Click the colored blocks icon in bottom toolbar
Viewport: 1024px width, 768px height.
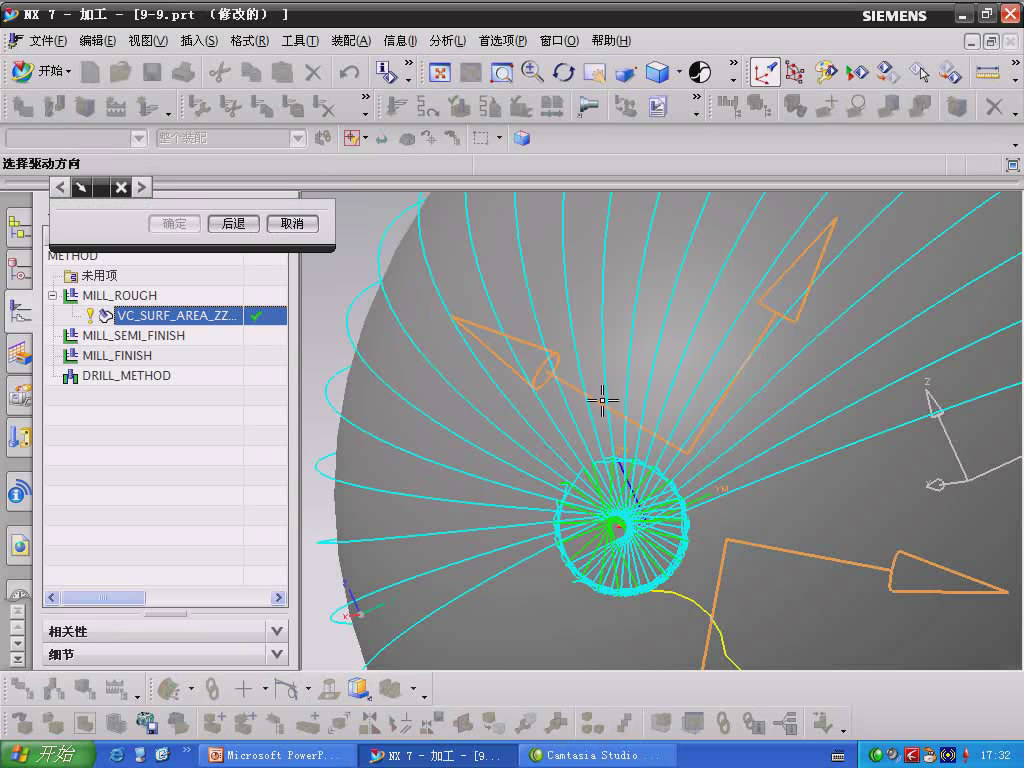coord(359,688)
